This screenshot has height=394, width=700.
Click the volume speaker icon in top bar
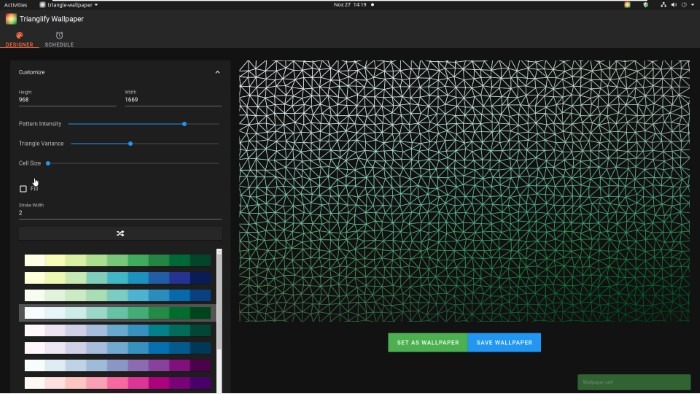click(674, 4)
